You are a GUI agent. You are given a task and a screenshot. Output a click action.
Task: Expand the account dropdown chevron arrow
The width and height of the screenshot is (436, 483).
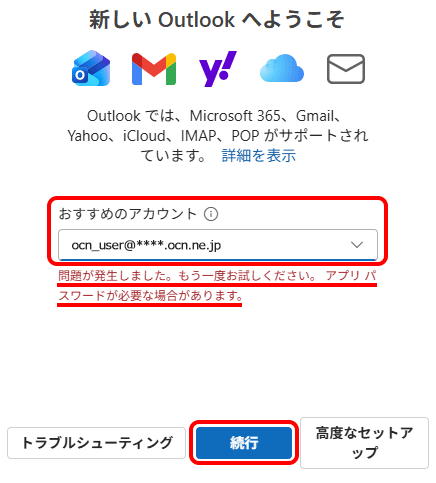[357, 245]
